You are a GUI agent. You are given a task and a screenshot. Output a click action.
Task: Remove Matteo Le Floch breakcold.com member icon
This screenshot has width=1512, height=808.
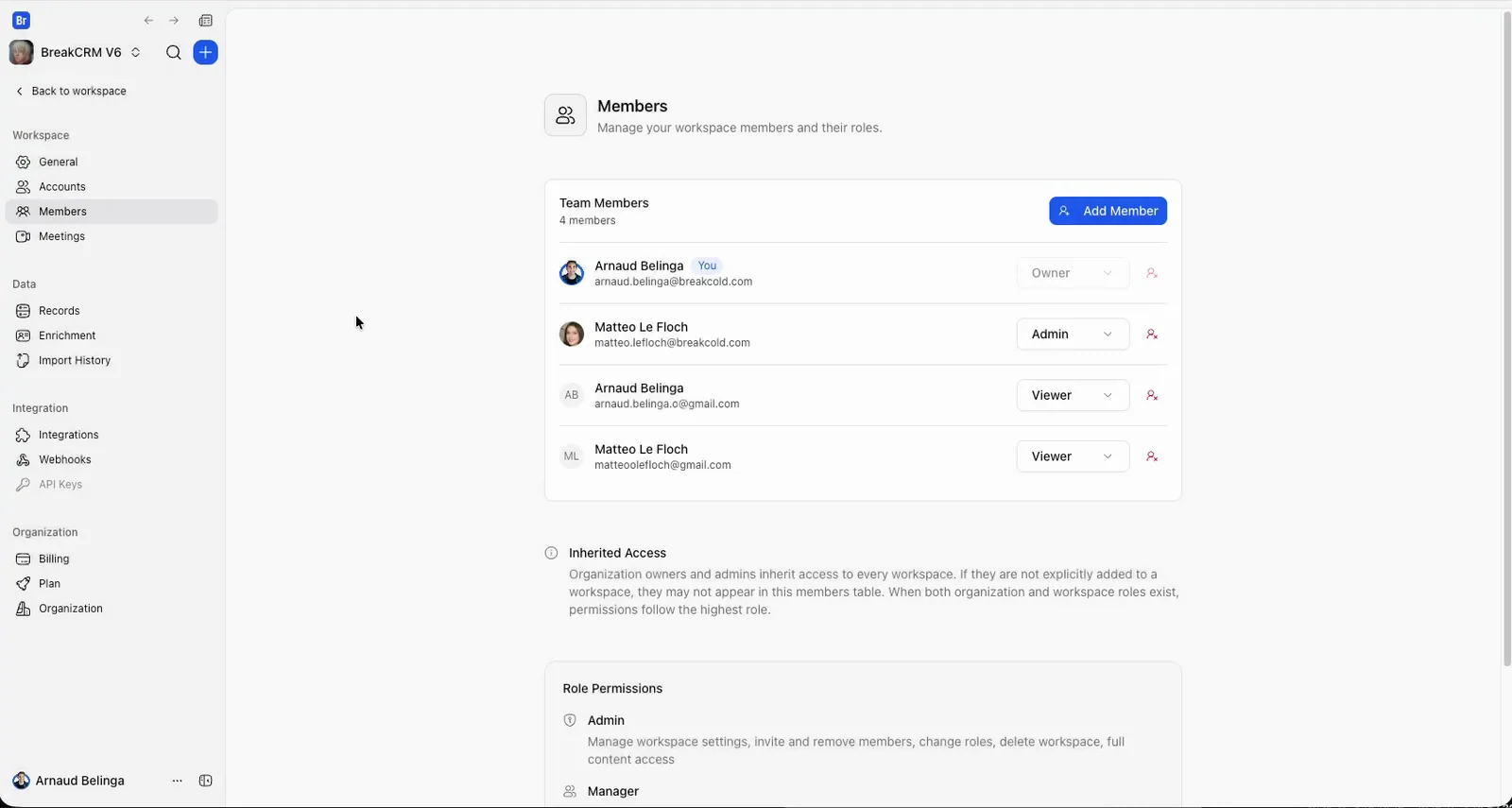pyautogui.click(x=1152, y=335)
